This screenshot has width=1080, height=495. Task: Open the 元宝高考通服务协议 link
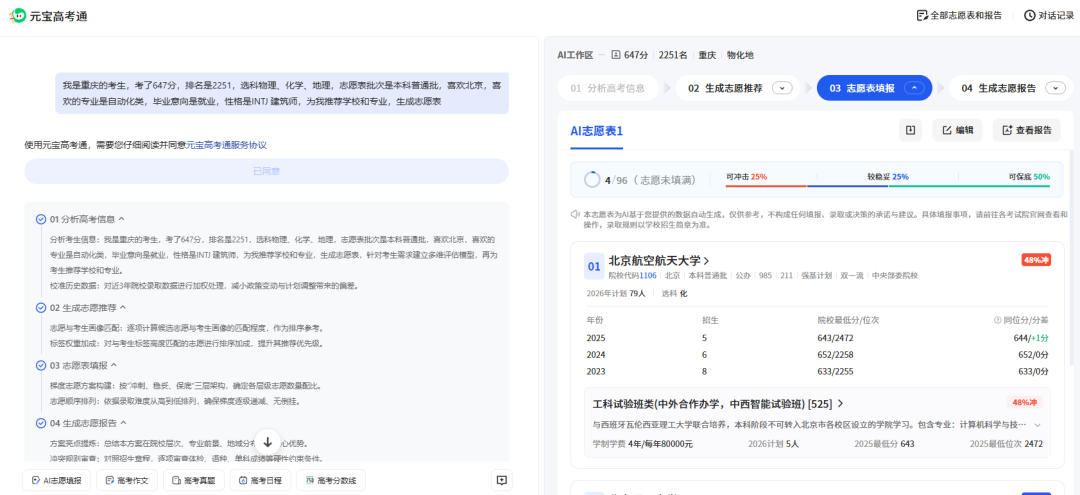227,145
